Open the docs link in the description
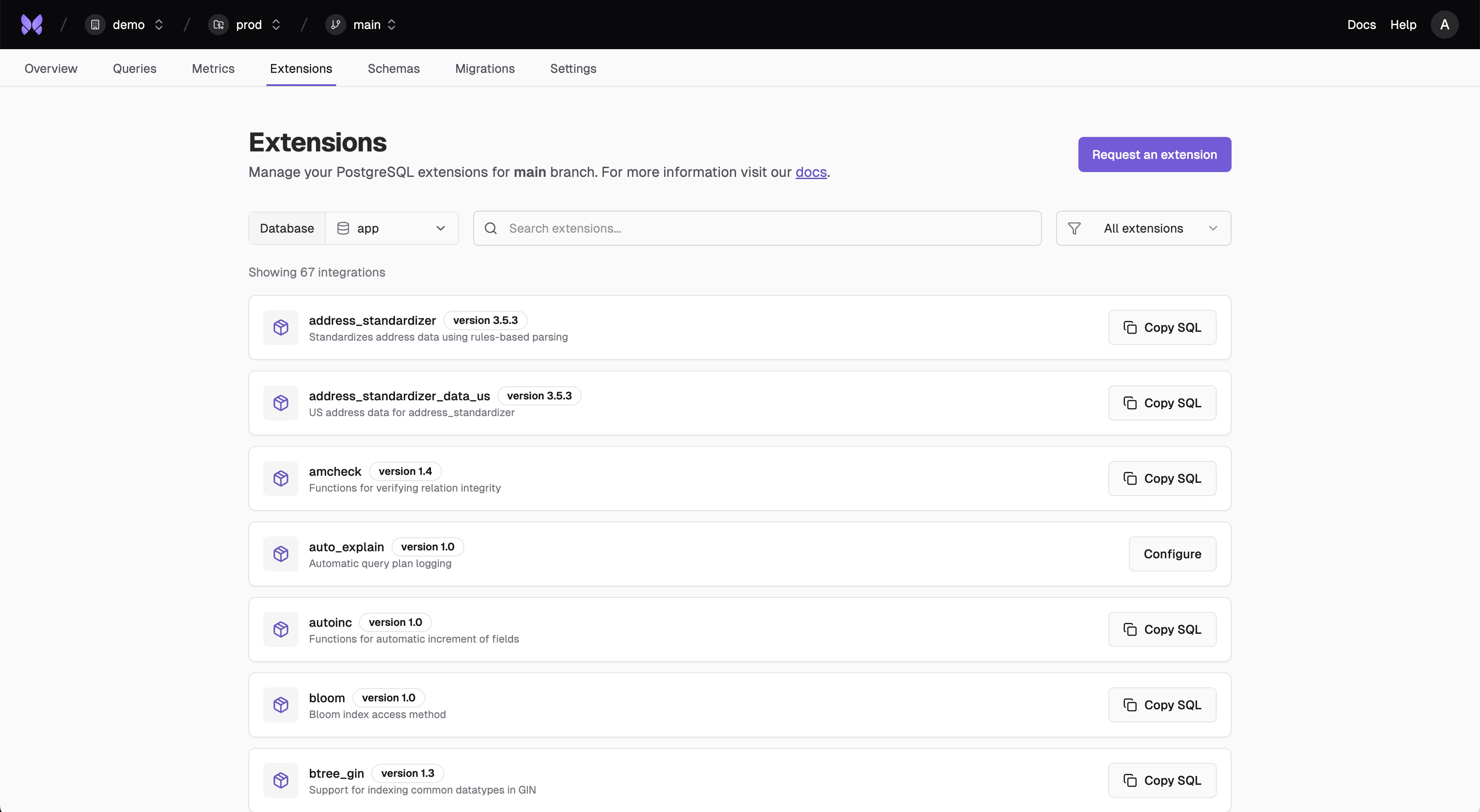1480x812 pixels. [x=811, y=172]
